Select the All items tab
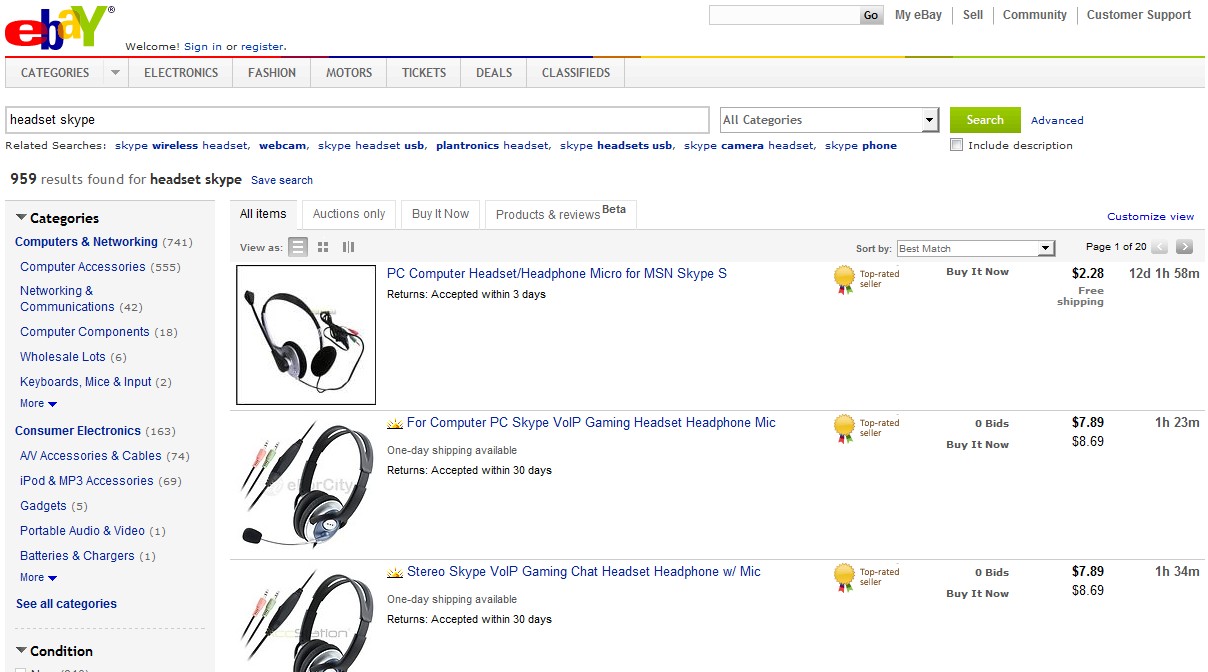 click(263, 214)
